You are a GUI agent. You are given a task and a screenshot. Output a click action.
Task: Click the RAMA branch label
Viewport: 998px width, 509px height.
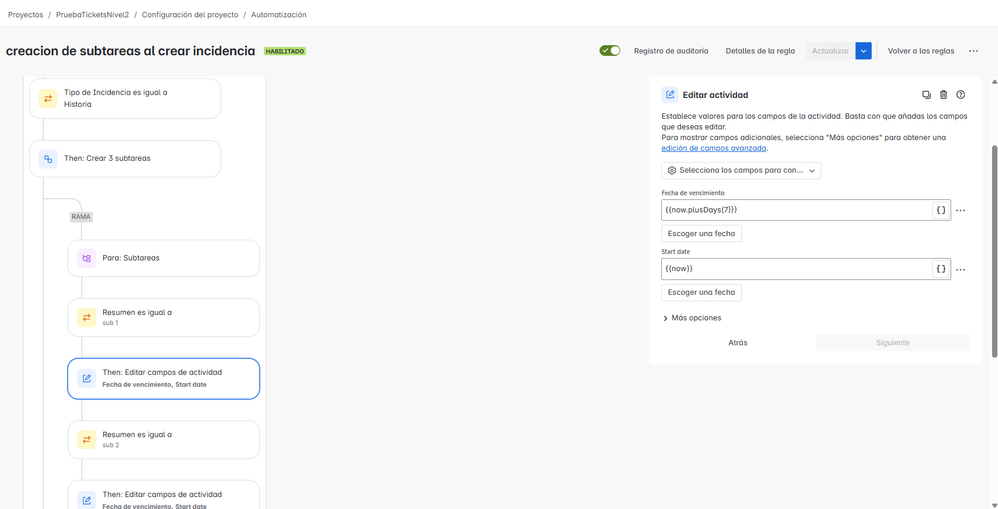pos(81,217)
